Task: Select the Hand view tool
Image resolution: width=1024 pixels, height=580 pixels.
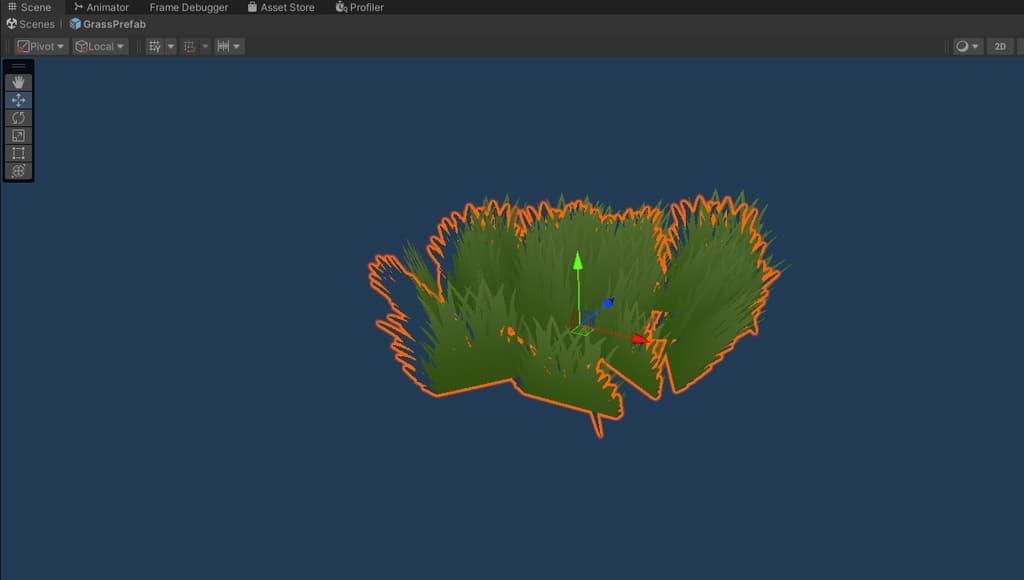Action: pos(18,83)
